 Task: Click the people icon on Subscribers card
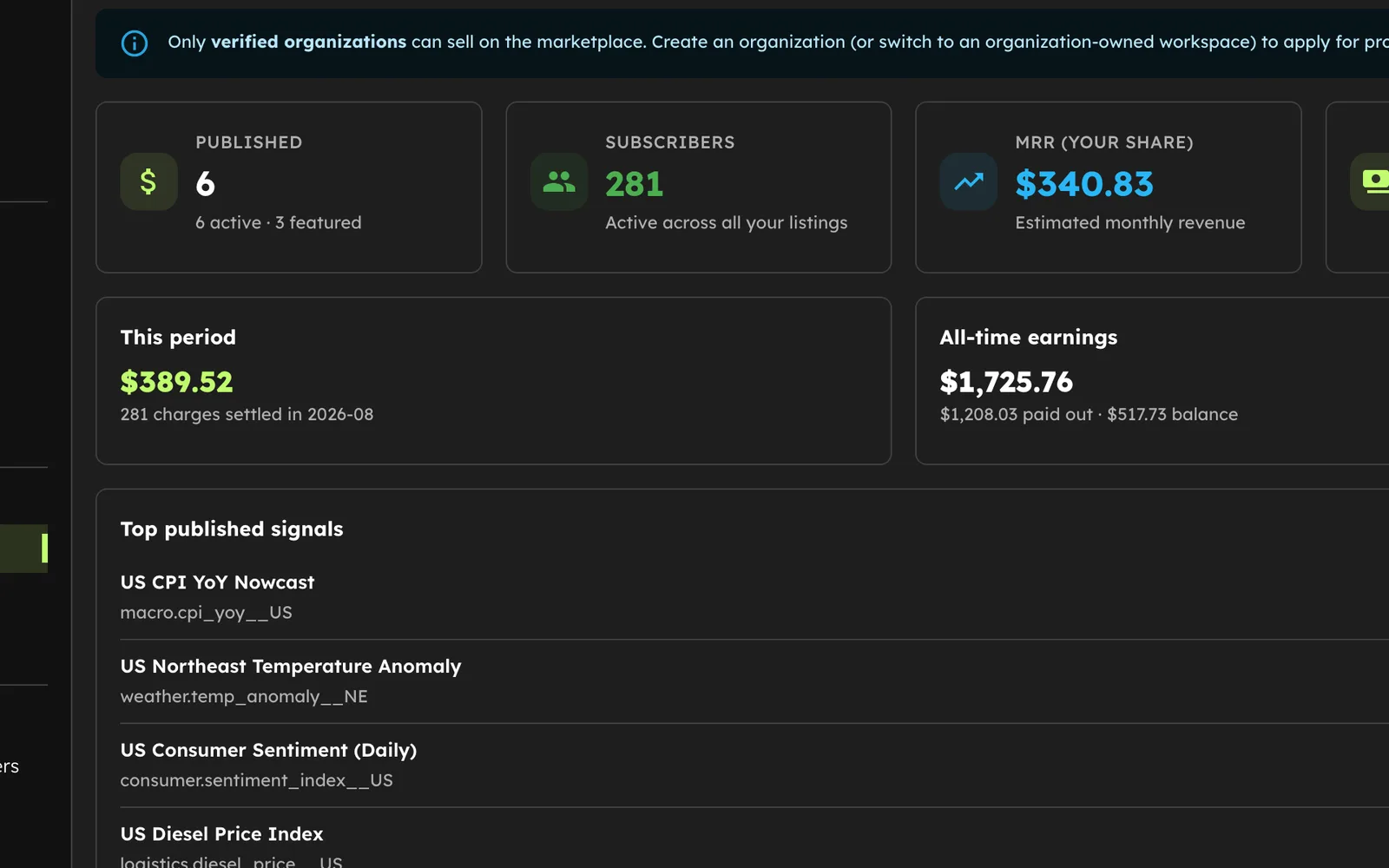tap(559, 181)
